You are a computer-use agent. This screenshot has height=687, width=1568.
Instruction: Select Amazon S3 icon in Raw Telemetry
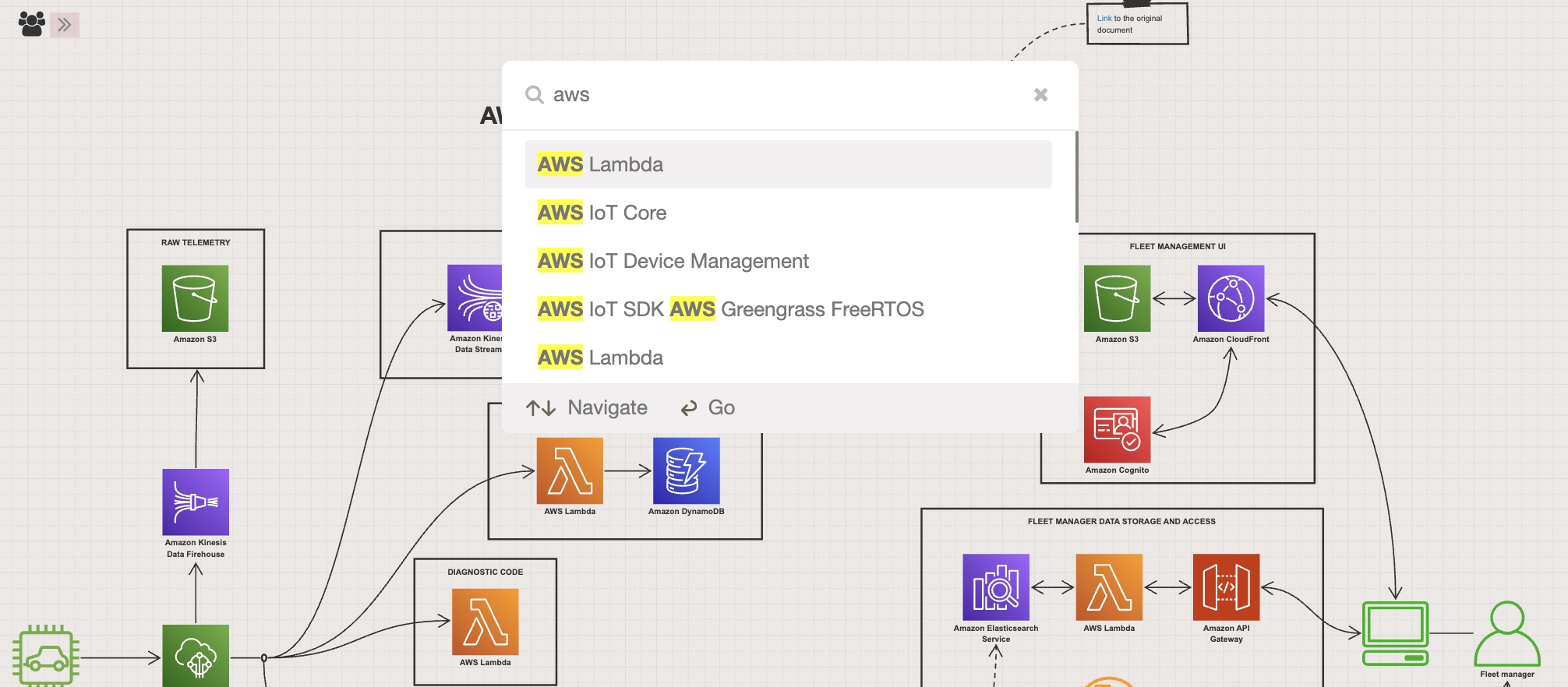(195, 298)
